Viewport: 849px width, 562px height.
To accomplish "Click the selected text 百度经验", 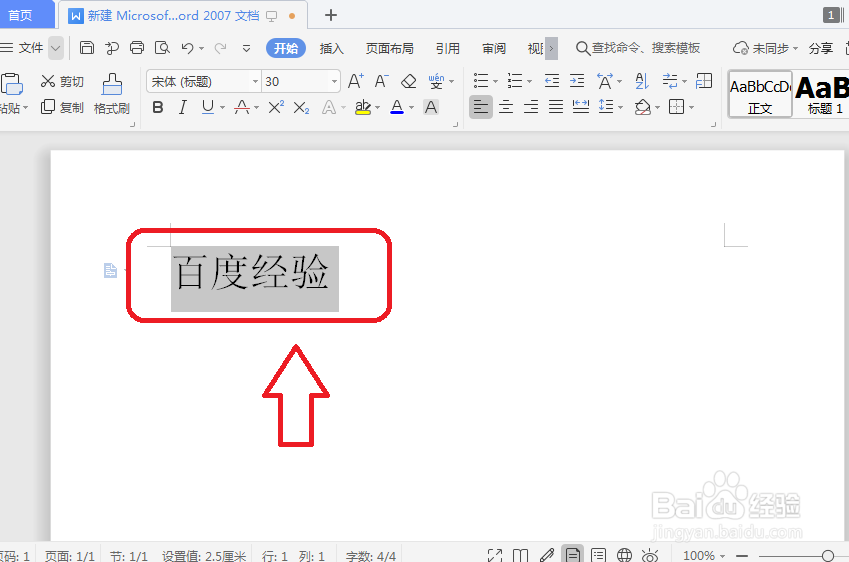I will 252,272.
